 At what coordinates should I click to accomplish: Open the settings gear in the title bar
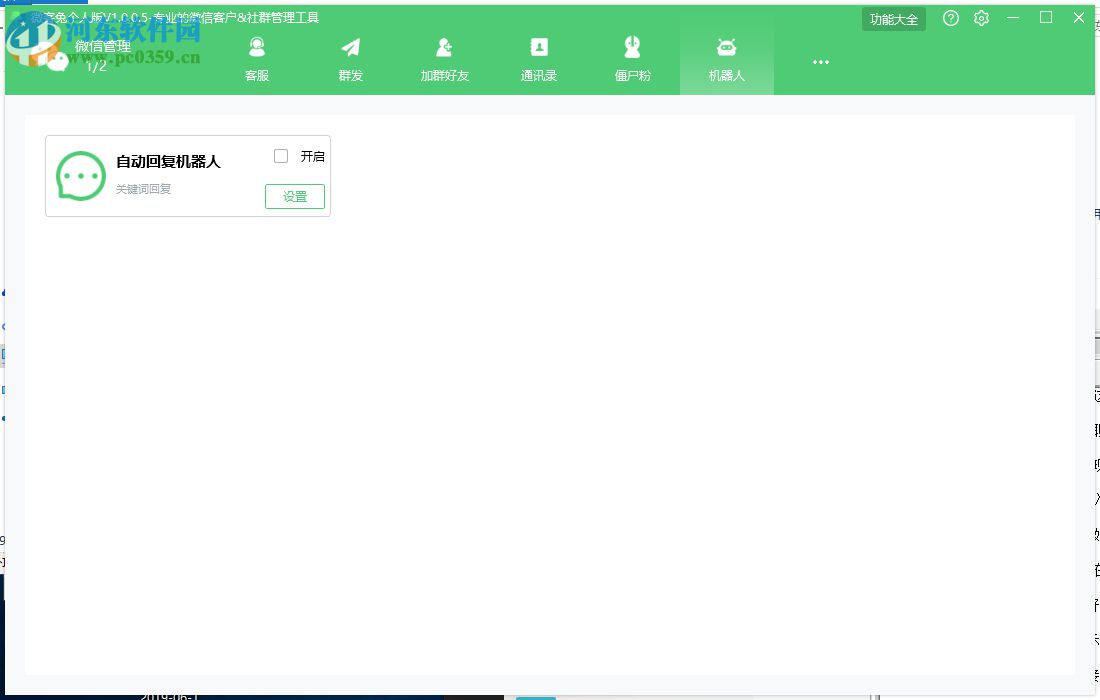pos(981,18)
